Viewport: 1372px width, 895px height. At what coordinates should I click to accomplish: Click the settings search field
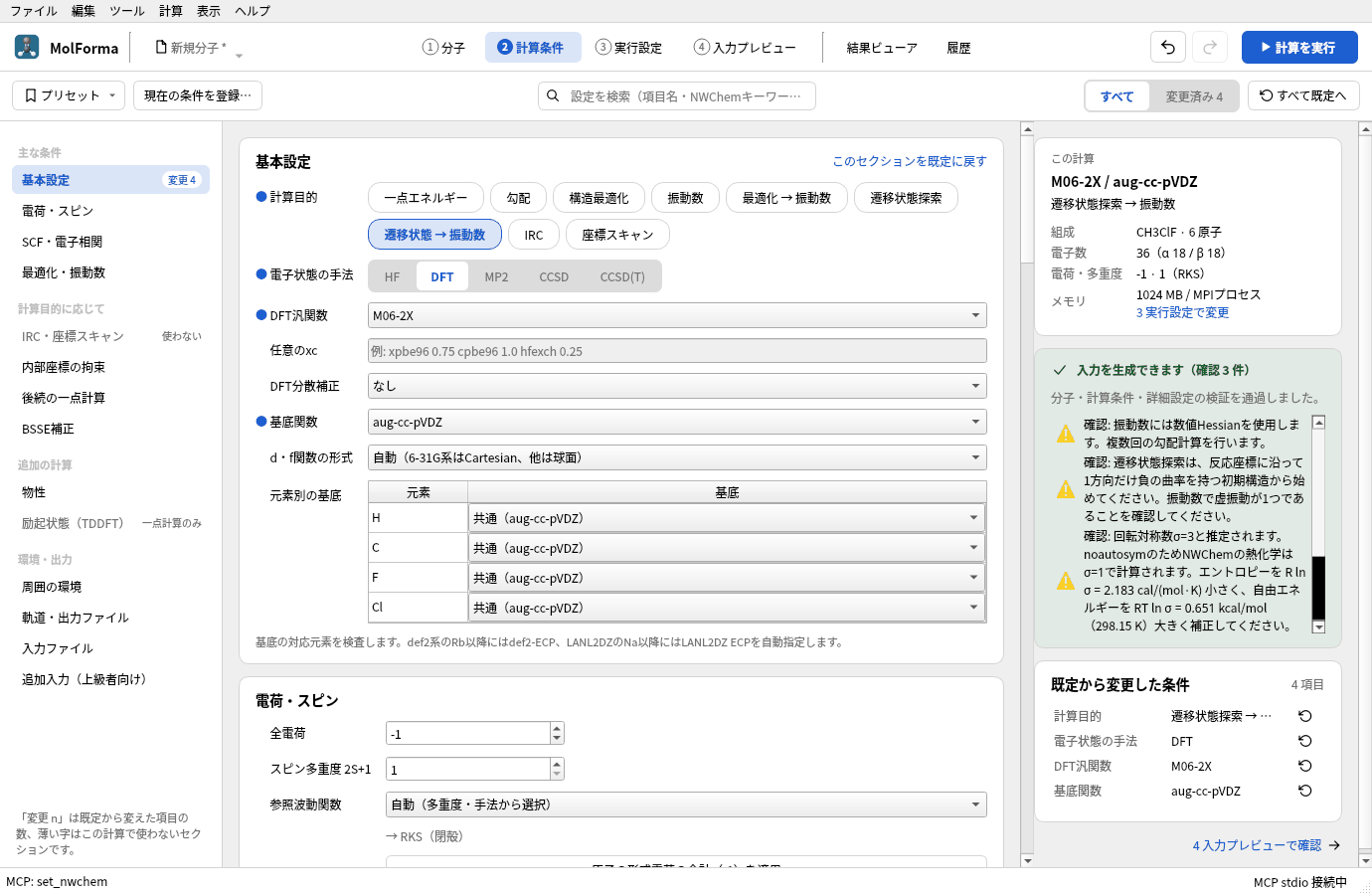click(x=677, y=96)
